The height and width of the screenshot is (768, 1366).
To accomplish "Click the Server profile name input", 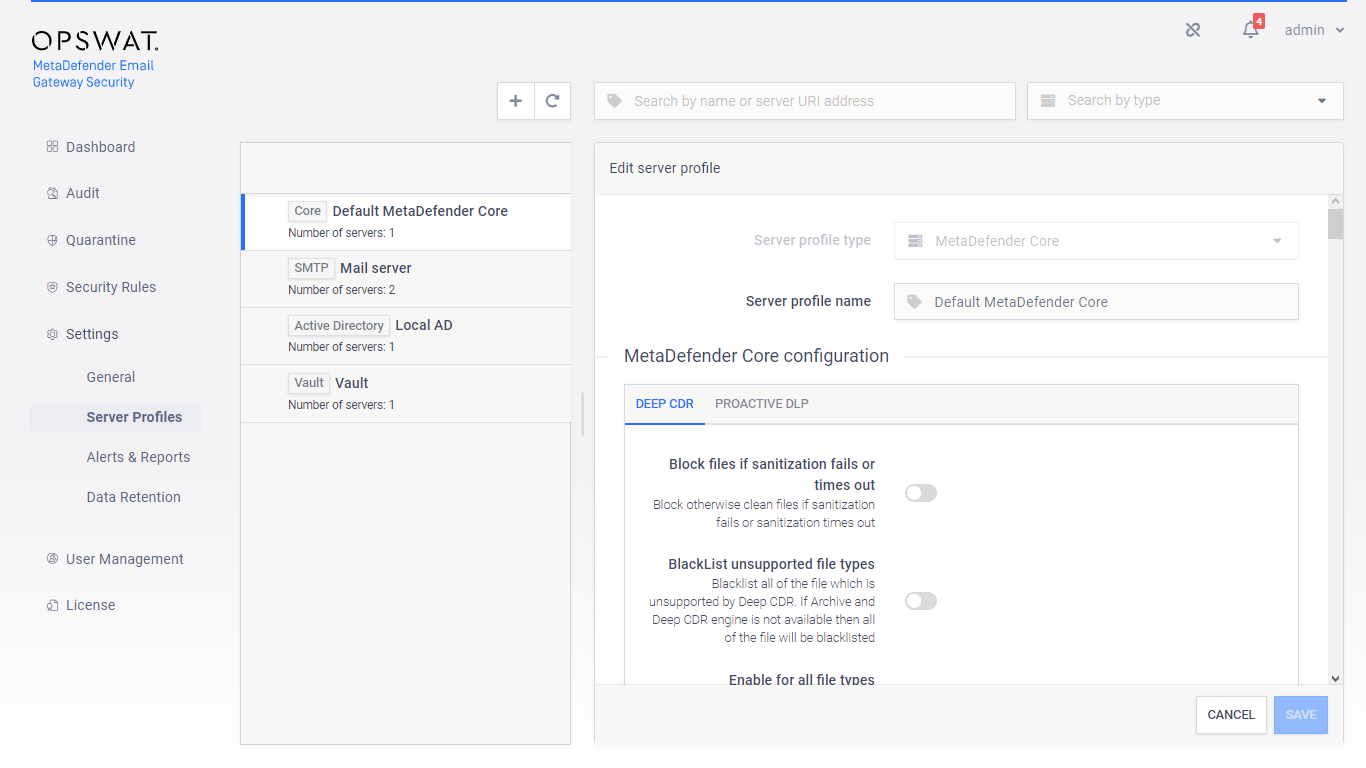I will (1096, 302).
